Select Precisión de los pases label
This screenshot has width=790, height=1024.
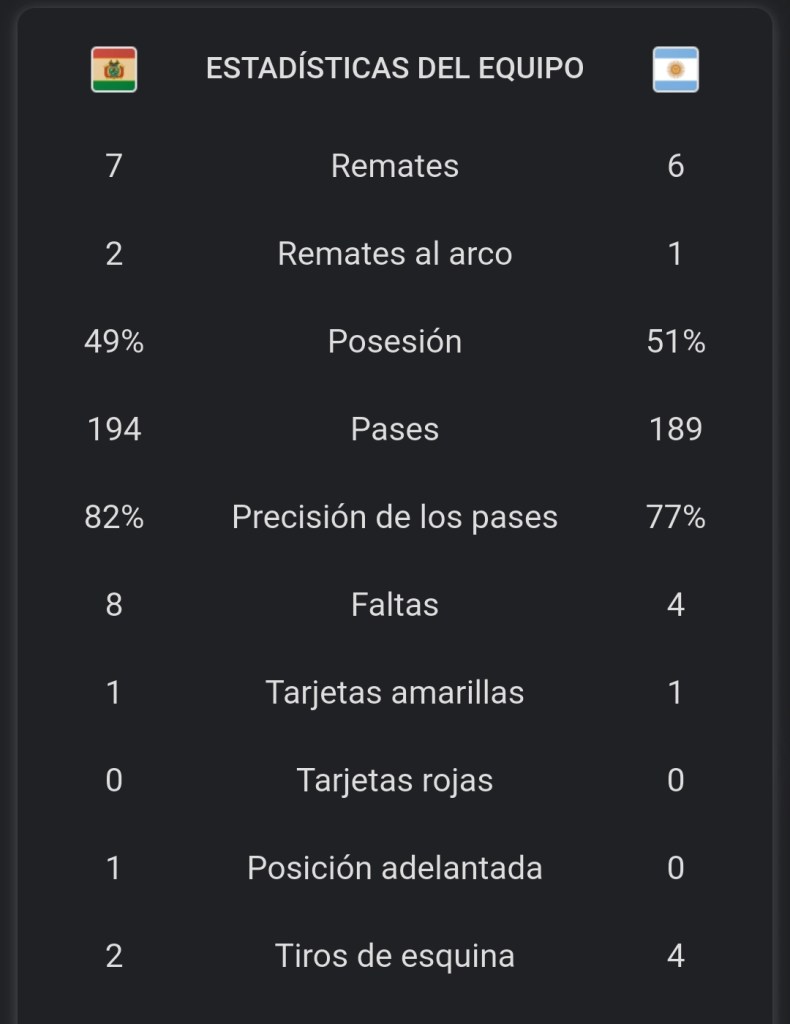(395, 517)
